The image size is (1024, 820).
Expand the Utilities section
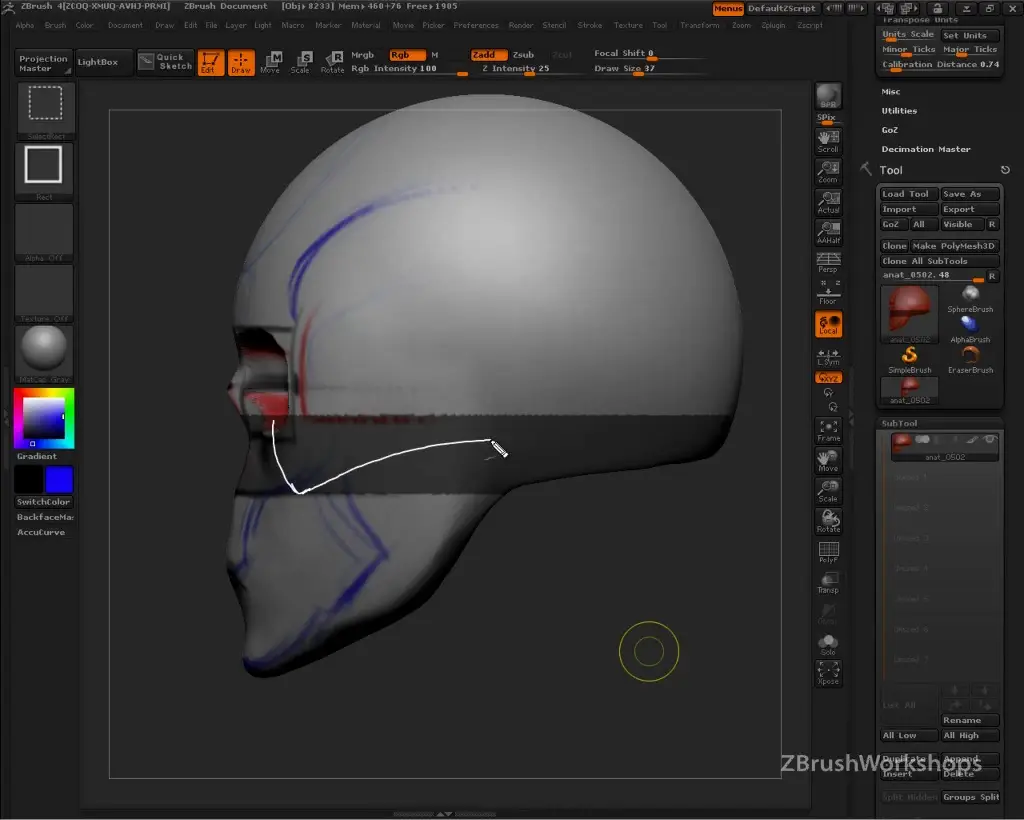pos(899,111)
